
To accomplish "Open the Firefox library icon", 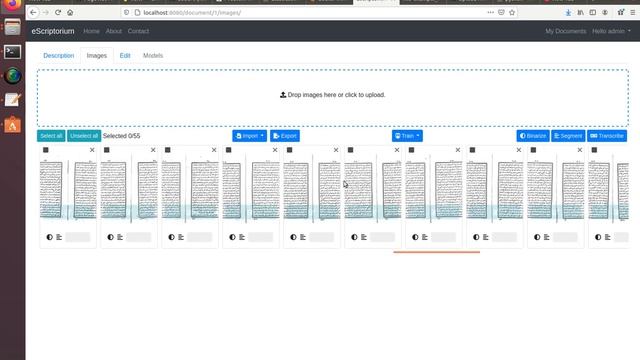I will tap(580, 13).
